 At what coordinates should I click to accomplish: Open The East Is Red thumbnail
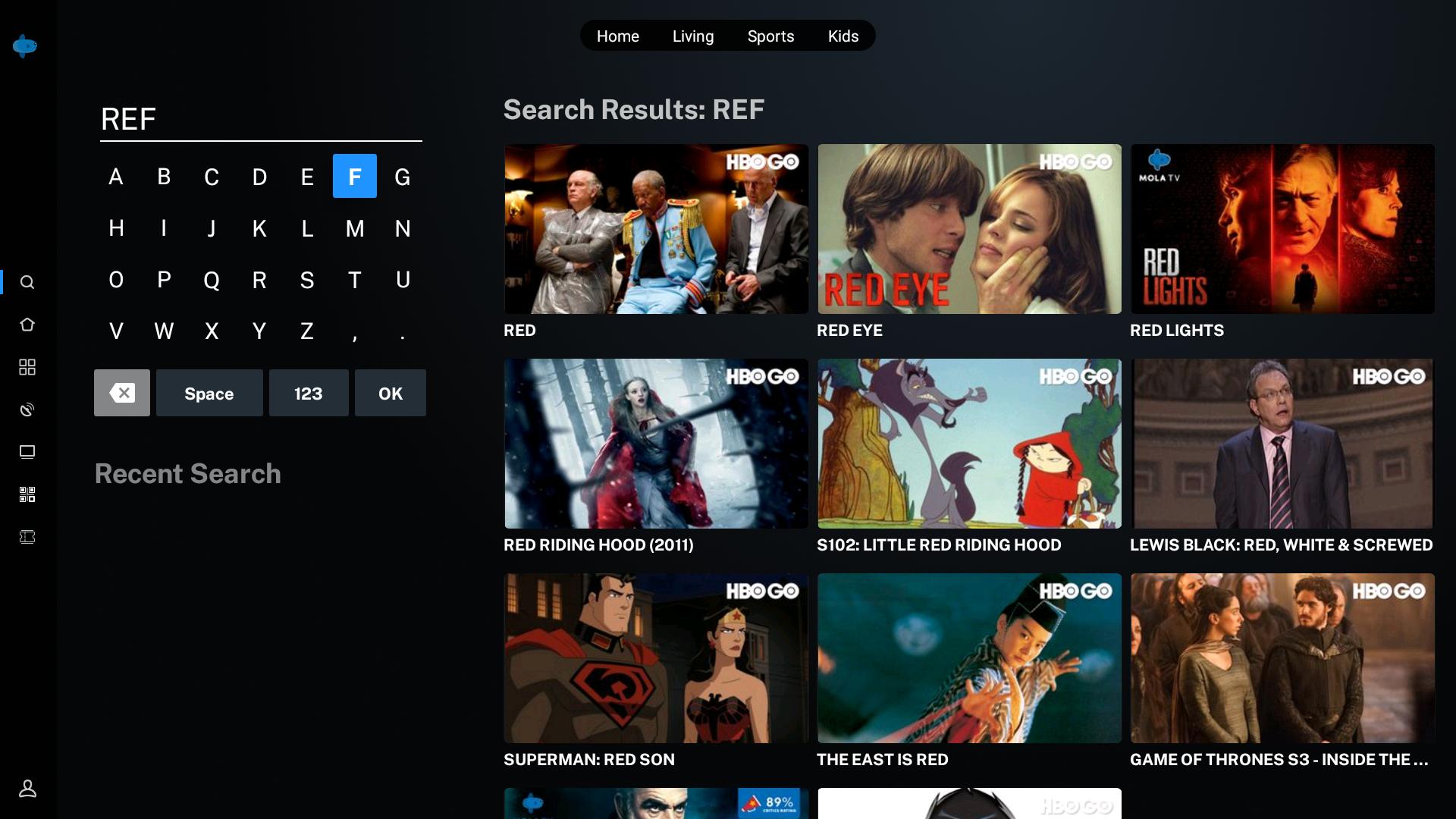969,658
